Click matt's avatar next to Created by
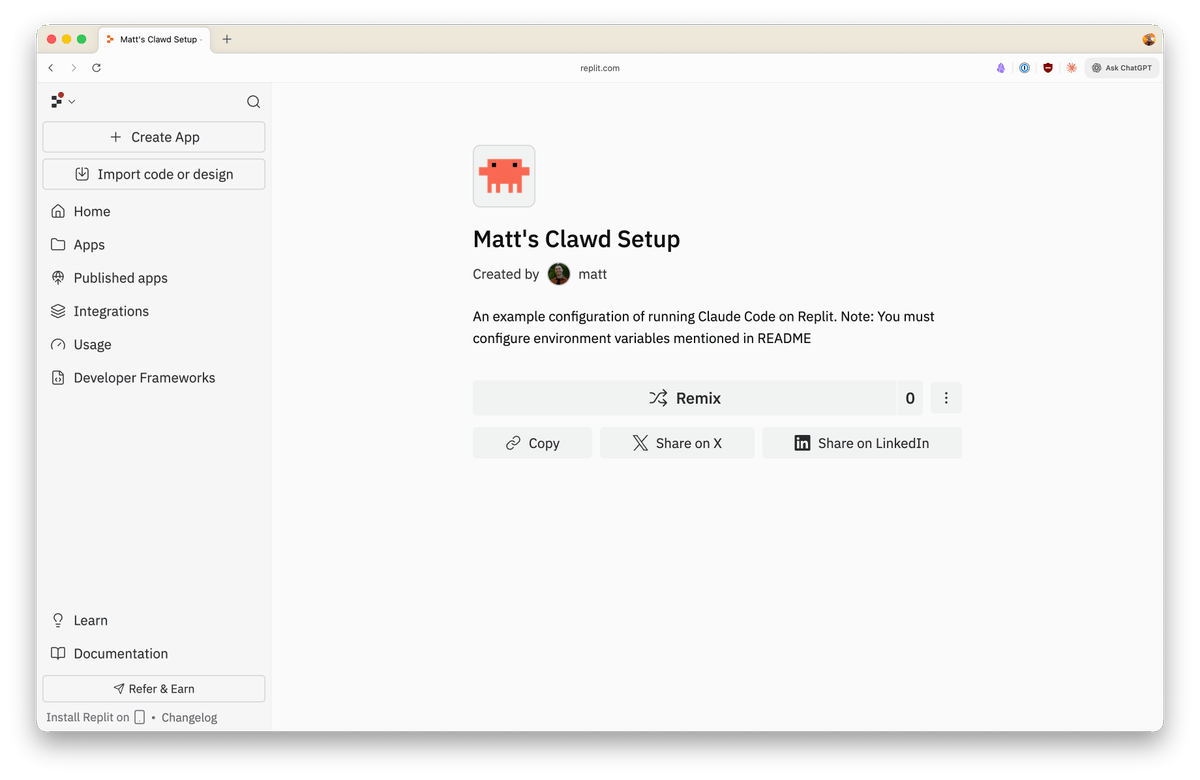Screen dimensions: 1200x780 click(x=559, y=274)
